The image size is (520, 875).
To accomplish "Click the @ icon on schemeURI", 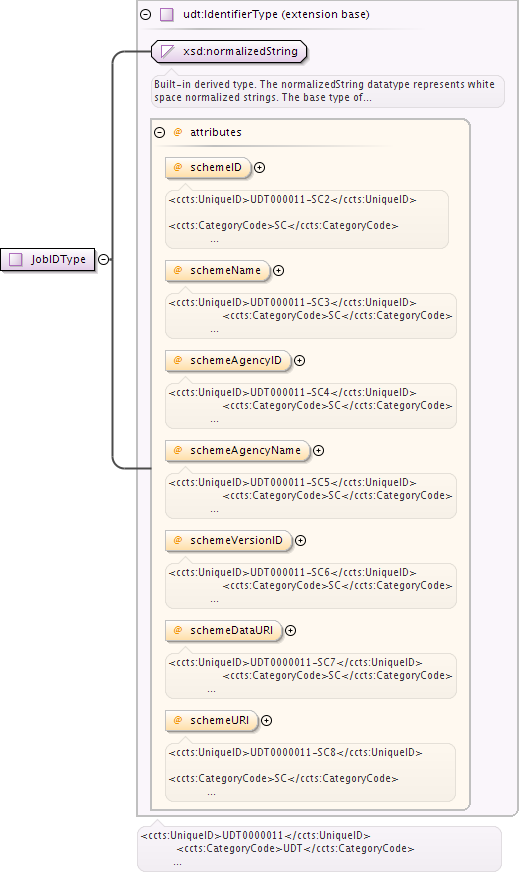I will (178, 720).
